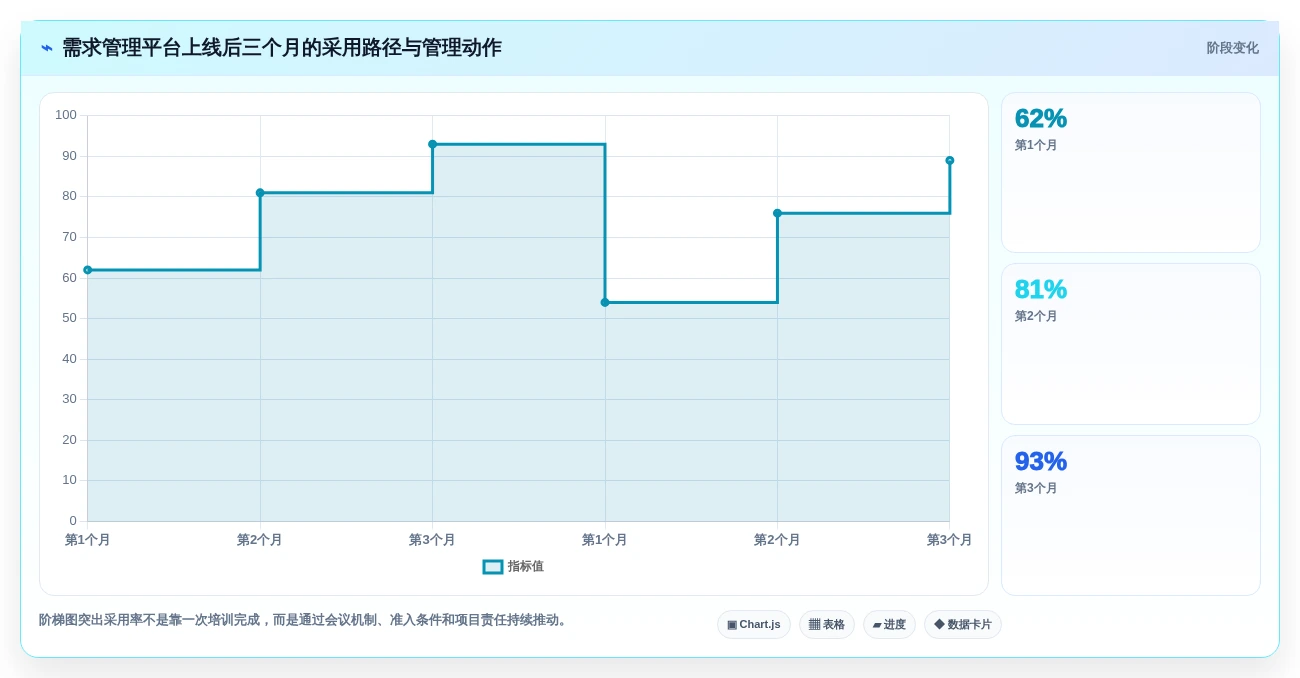The height and width of the screenshot is (678, 1300).
Task: Click the chart data point at value 81
Action: (260, 193)
